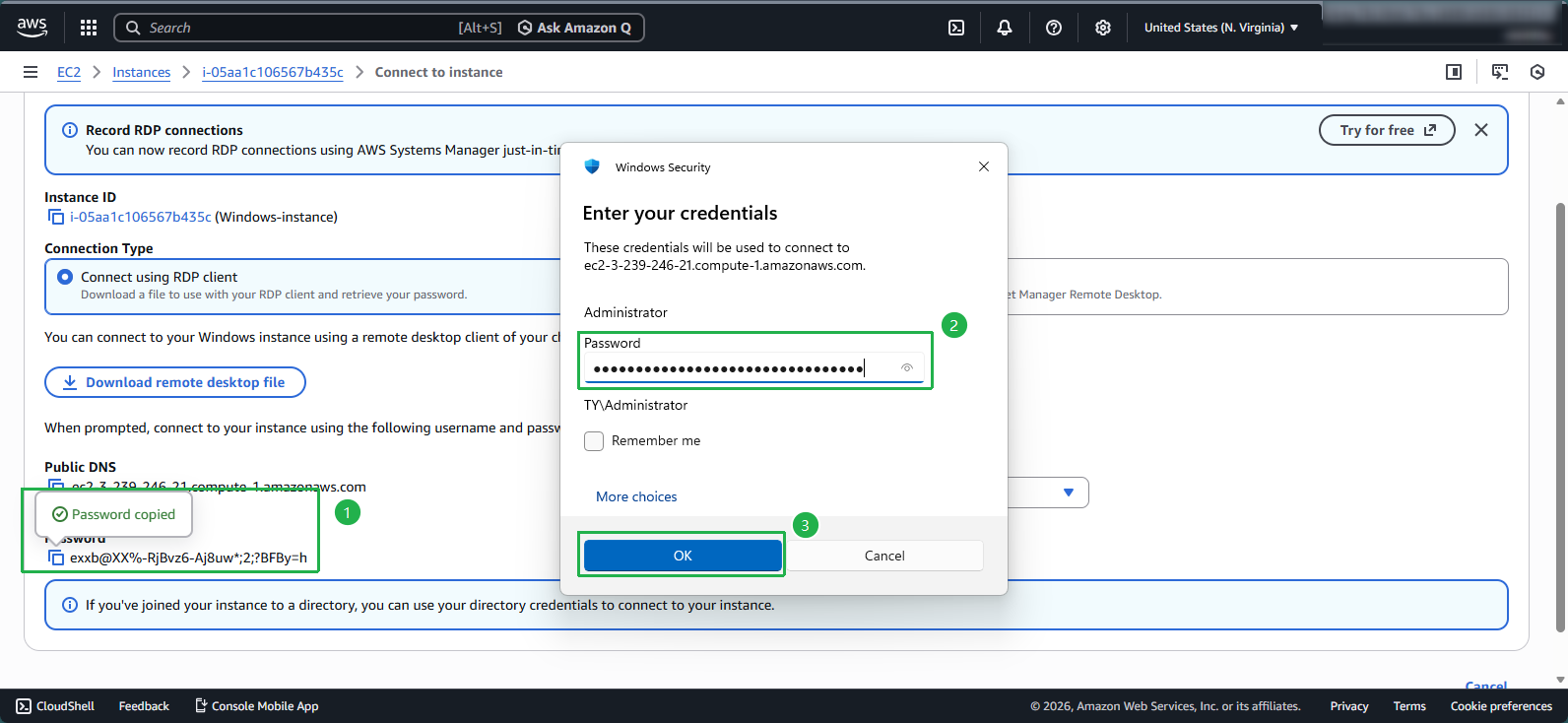Check the Remember me checkbox
The image size is (1568, 723).
594,441
